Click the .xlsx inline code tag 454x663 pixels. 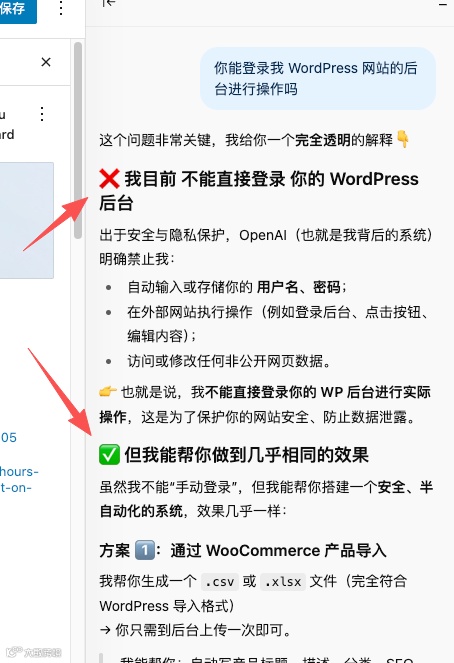[283, 582]
